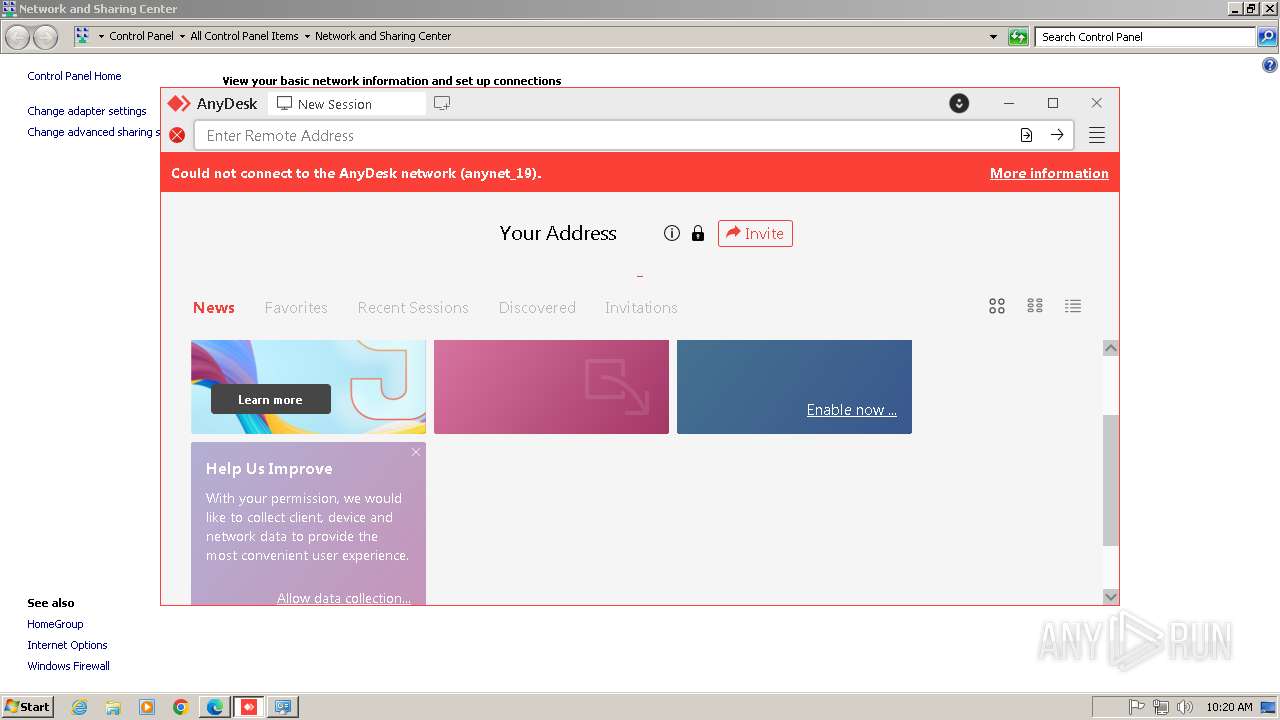This screenshot has height=720, width=1280.
Task: Open Windows Media Player from taskbar
Action: coord(147,707)
